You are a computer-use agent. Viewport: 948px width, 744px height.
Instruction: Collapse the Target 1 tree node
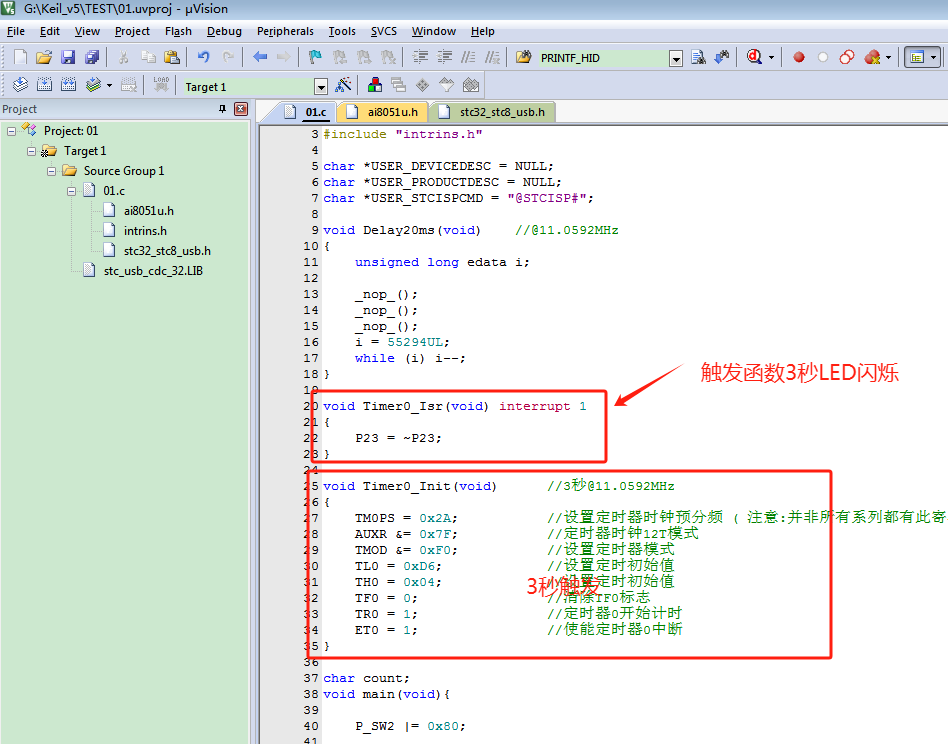coord(31,151)
